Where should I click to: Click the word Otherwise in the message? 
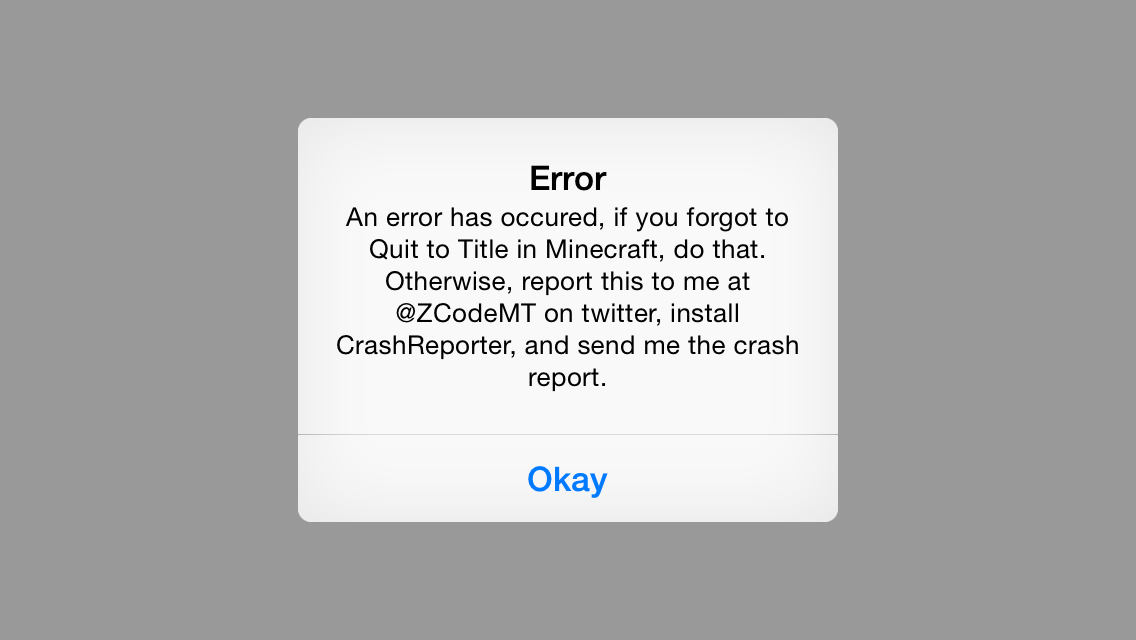(449, 281)
